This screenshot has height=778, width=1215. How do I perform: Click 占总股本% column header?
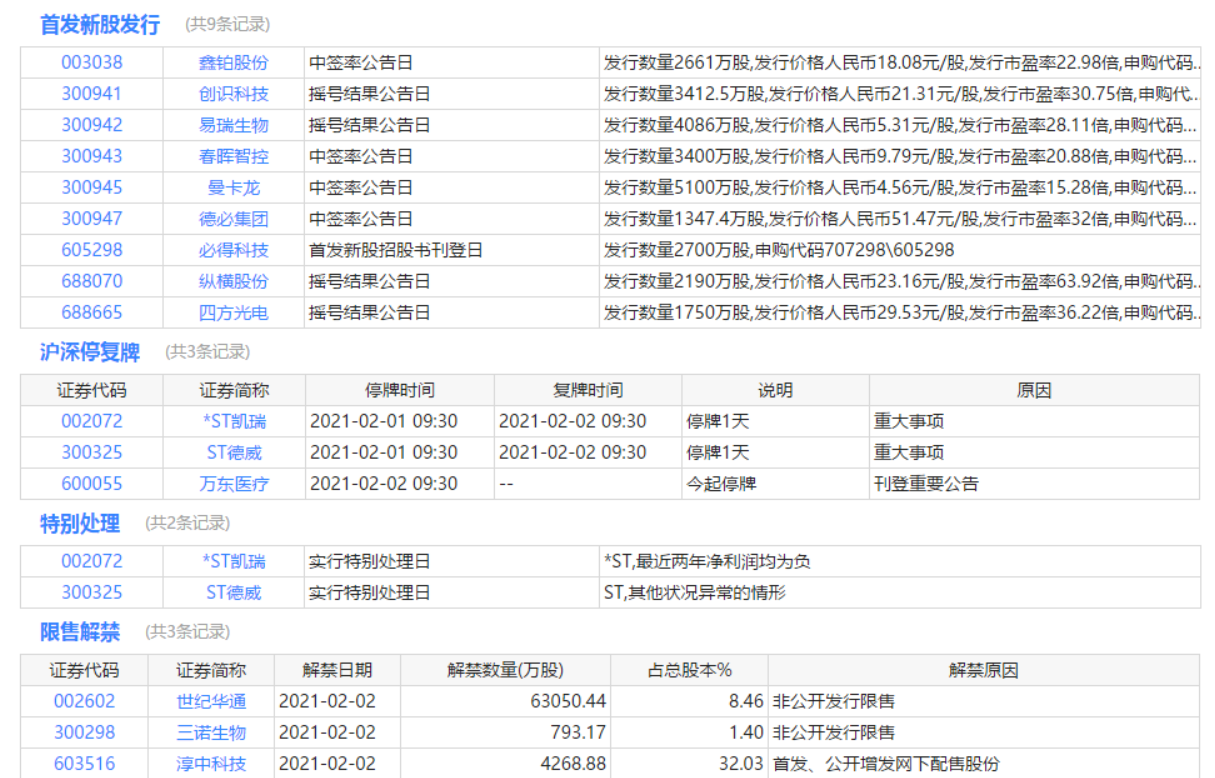click(689, 670)
